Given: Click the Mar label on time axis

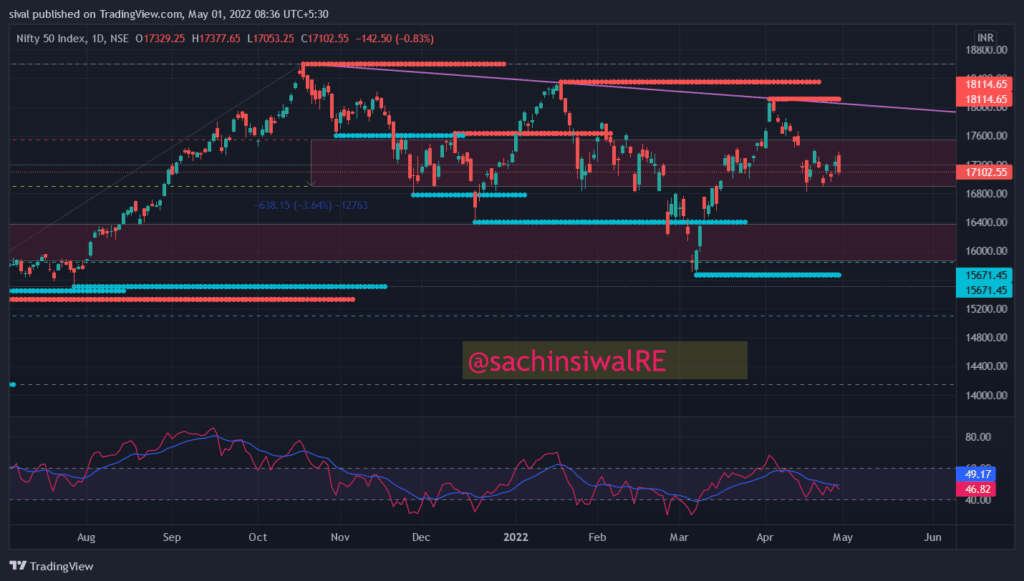Looking at the screenshot, I should 679,537.
